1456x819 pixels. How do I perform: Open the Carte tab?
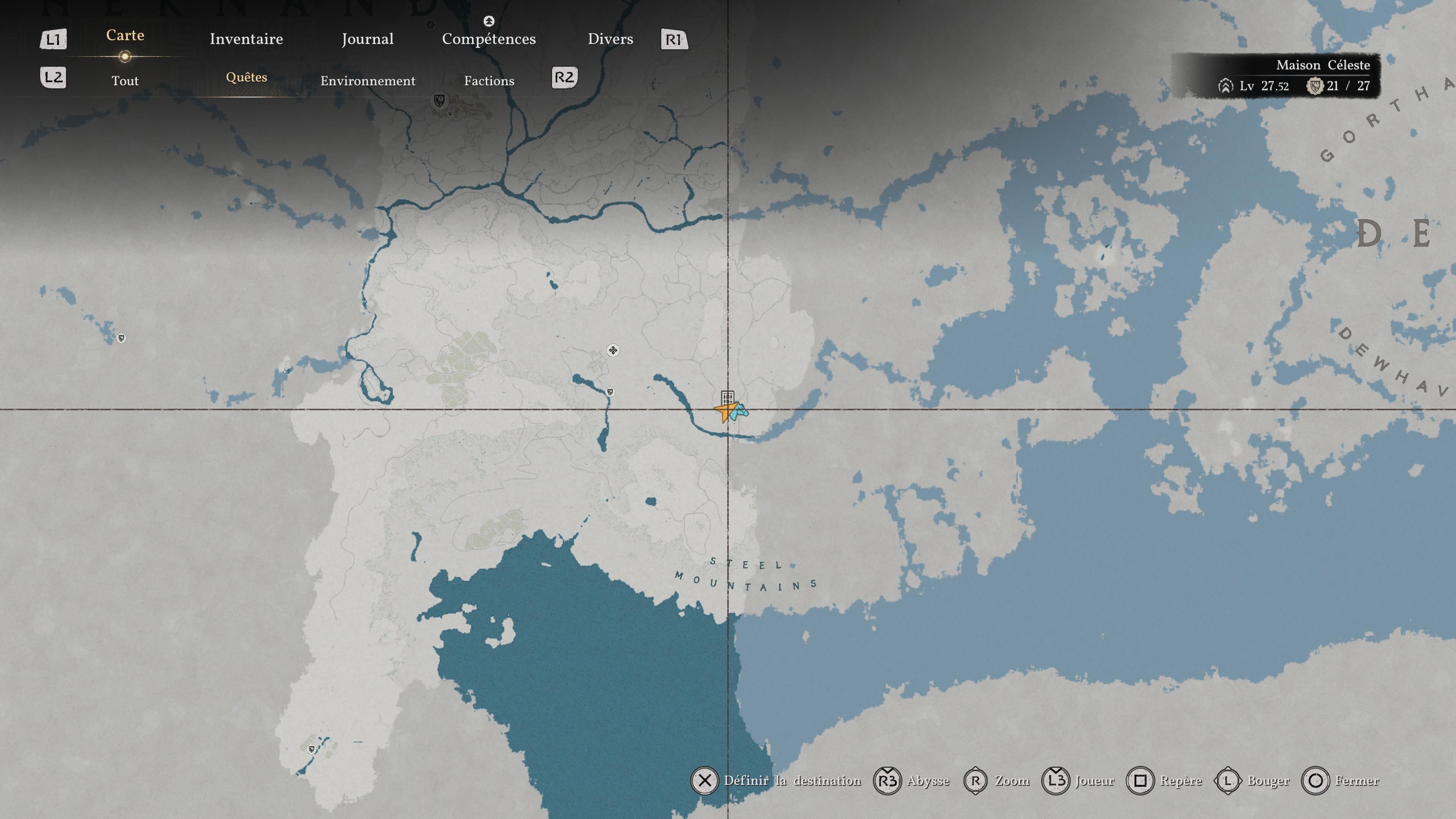[125, 36]
